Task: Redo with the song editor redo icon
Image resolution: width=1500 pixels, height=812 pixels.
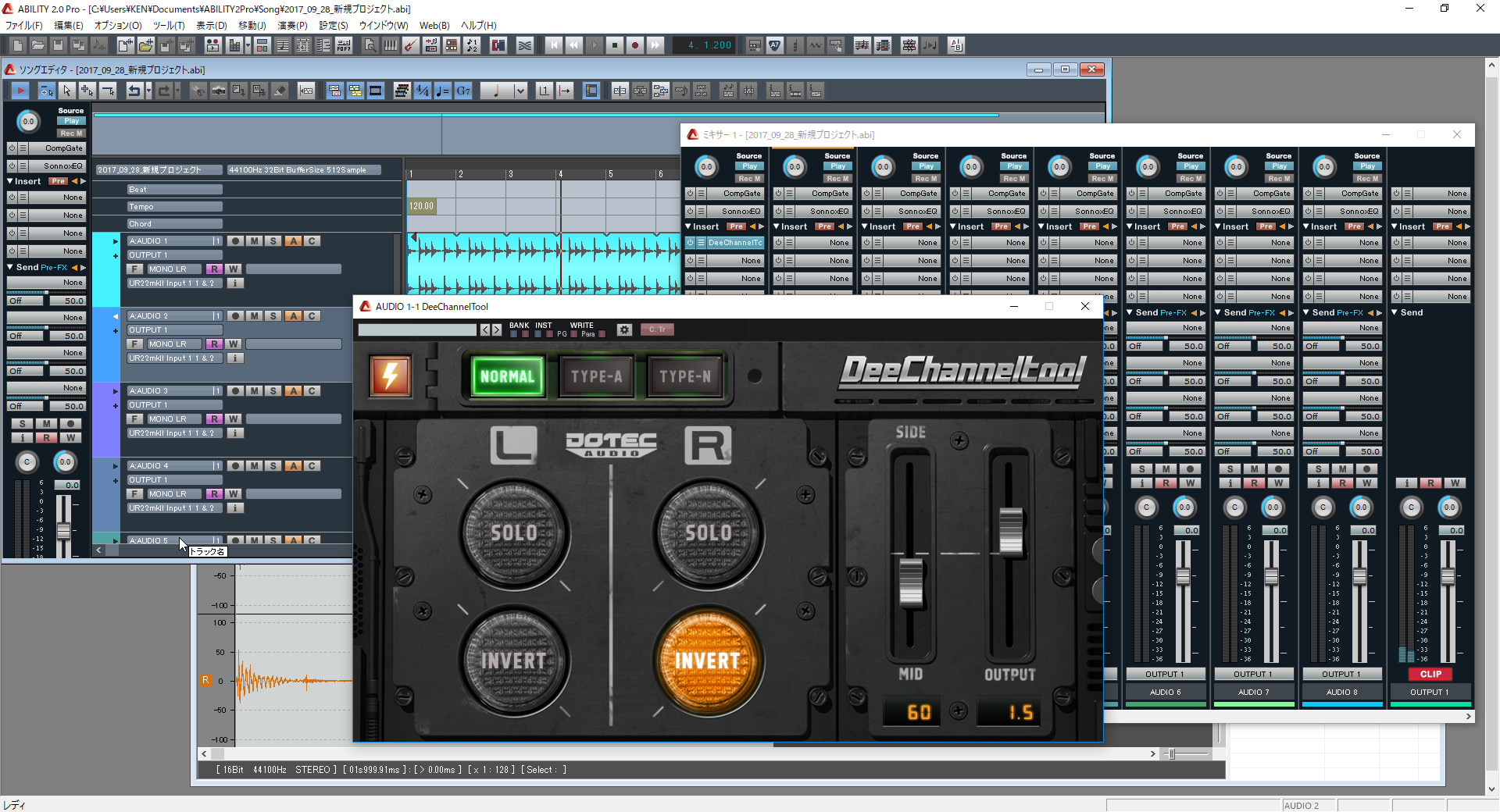Action: click(164, 91)
